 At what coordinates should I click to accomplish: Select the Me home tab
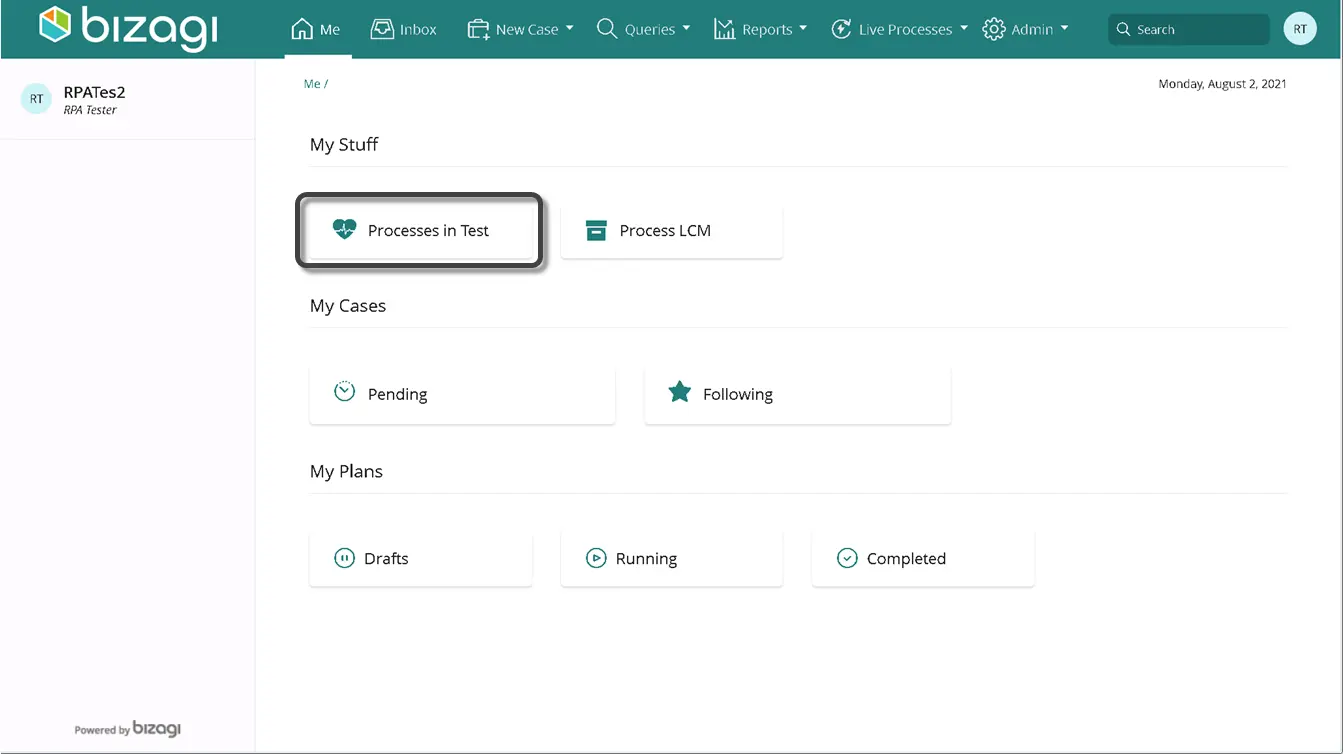click(315, 29)
